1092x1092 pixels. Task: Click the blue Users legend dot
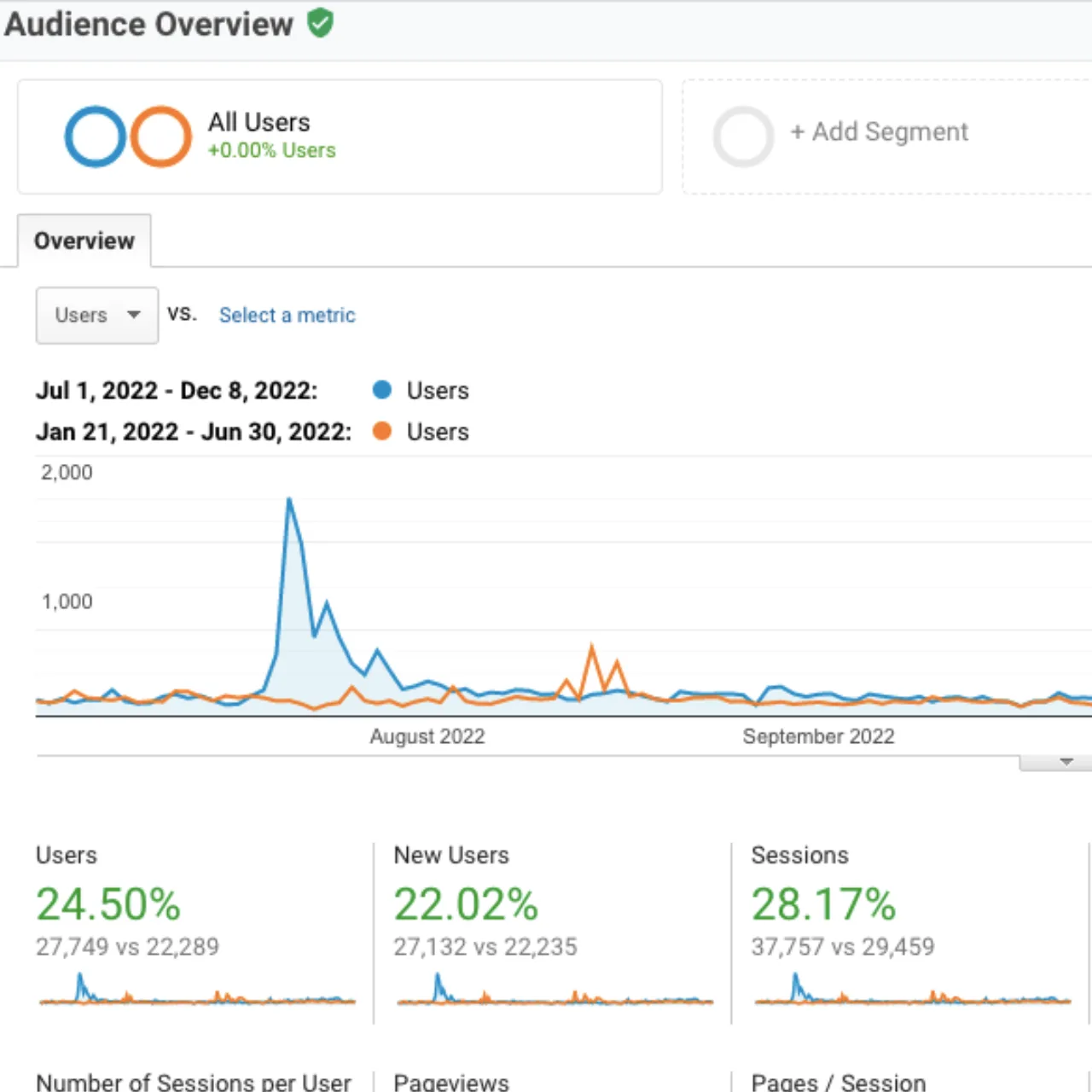click(382, 390)
